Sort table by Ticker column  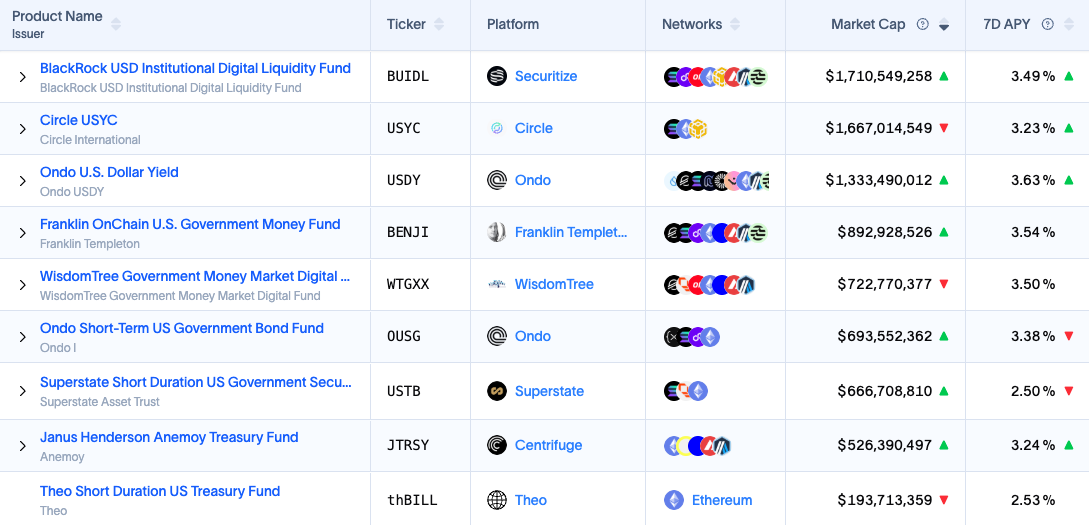[x=439, y=24]
